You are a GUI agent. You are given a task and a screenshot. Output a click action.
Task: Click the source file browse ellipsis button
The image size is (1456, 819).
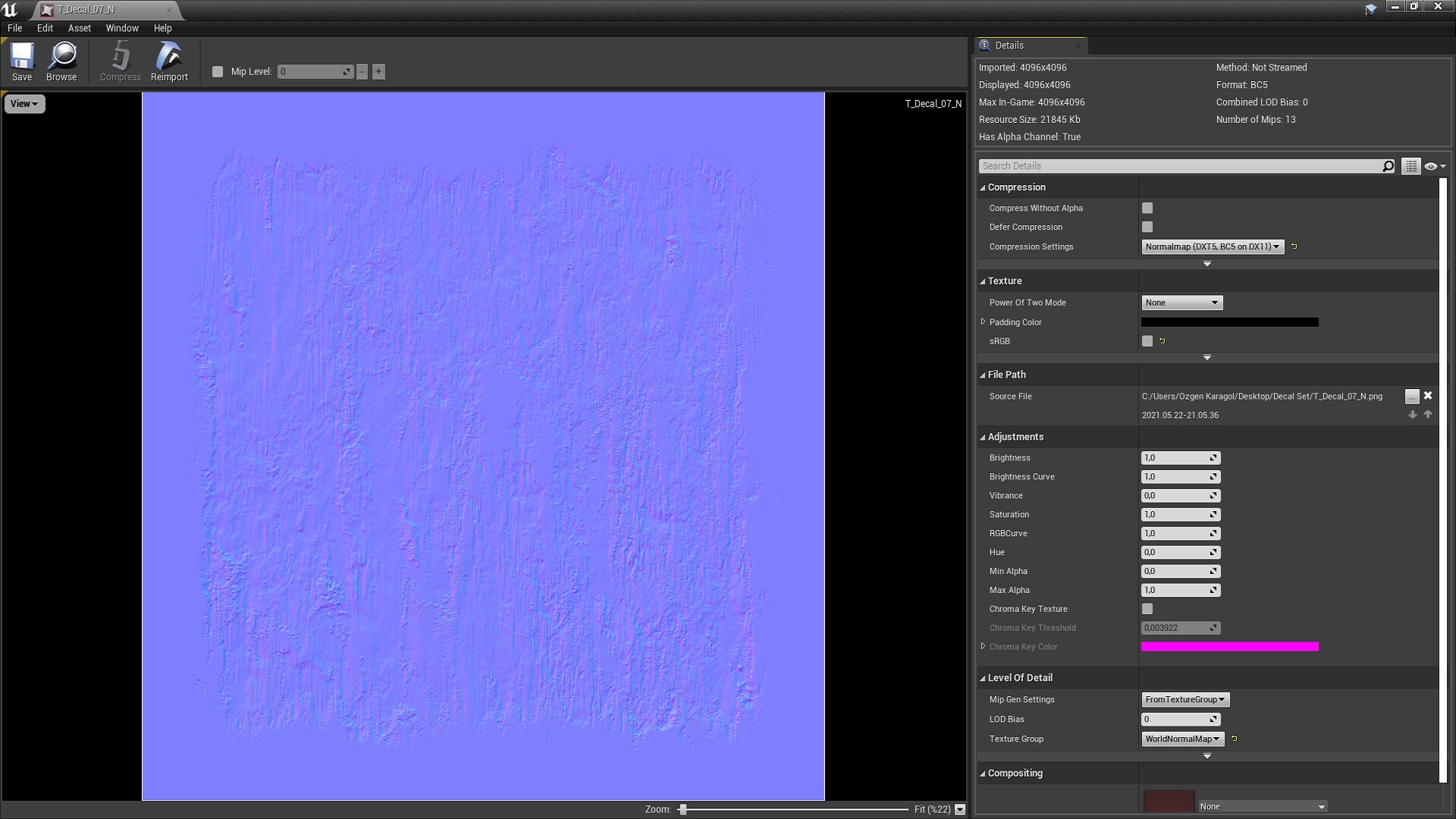pos(1411,397)
